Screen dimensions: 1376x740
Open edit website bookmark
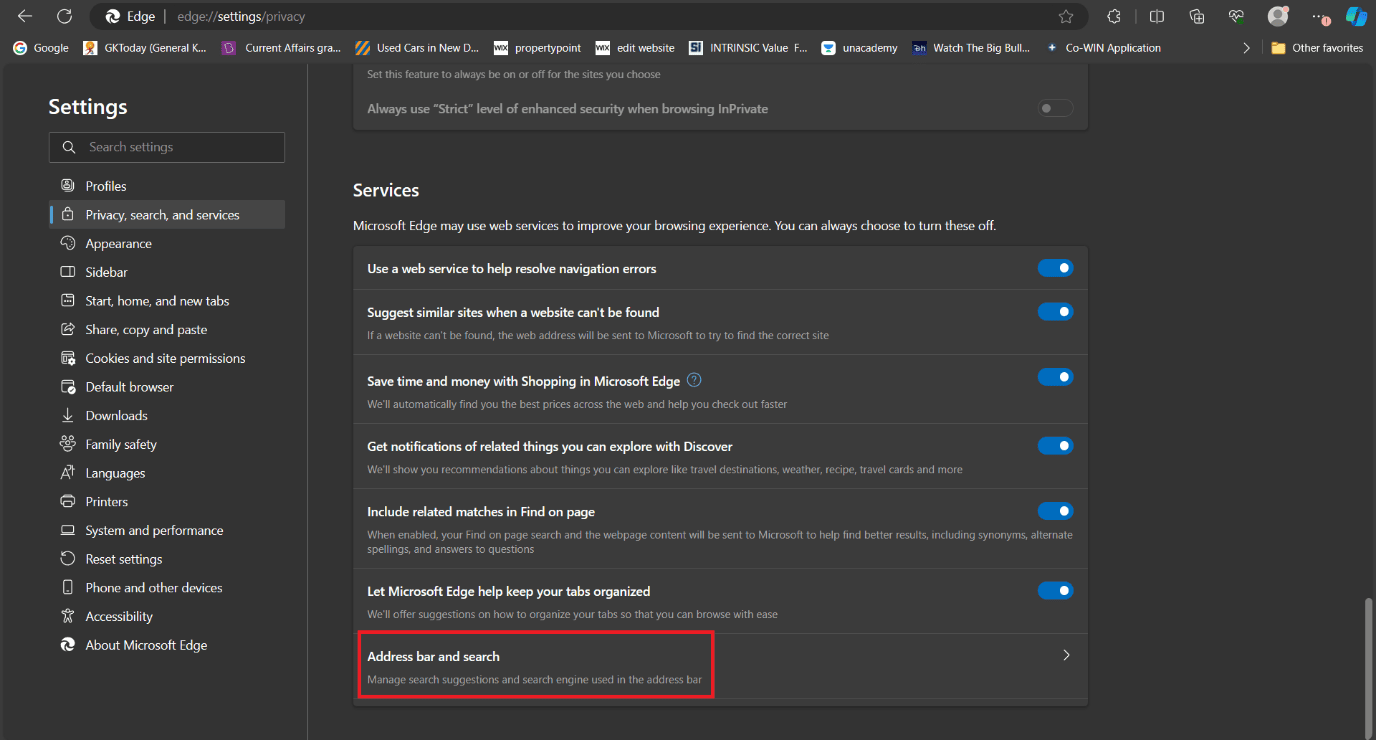coord(634,47)
